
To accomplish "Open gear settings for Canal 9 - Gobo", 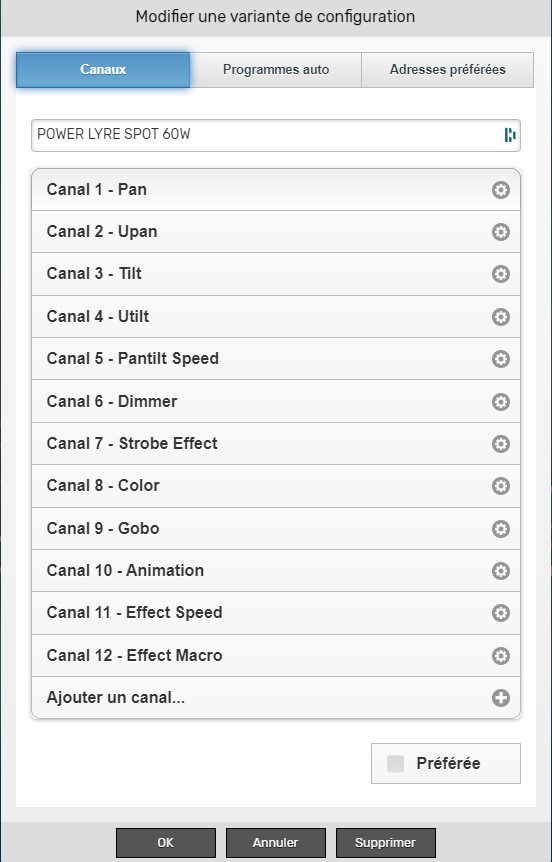I will pos(500,529).
